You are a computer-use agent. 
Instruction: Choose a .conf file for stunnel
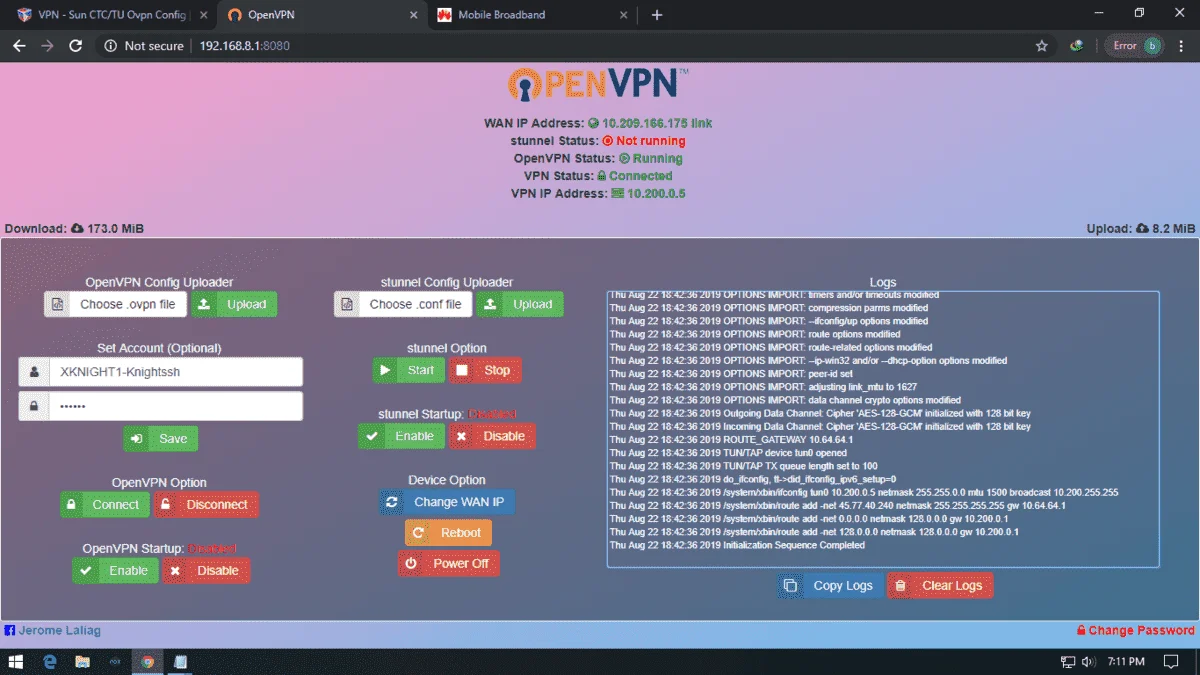(x=404, y=304)
